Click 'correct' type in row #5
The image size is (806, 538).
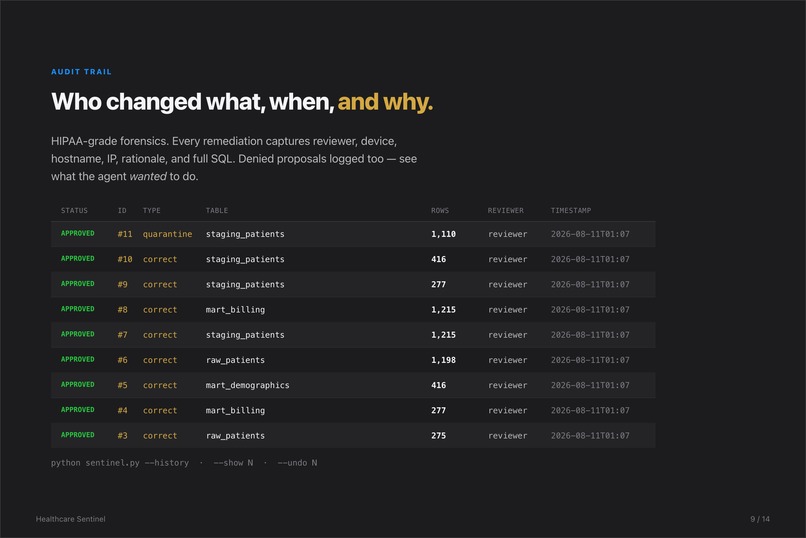160,385
